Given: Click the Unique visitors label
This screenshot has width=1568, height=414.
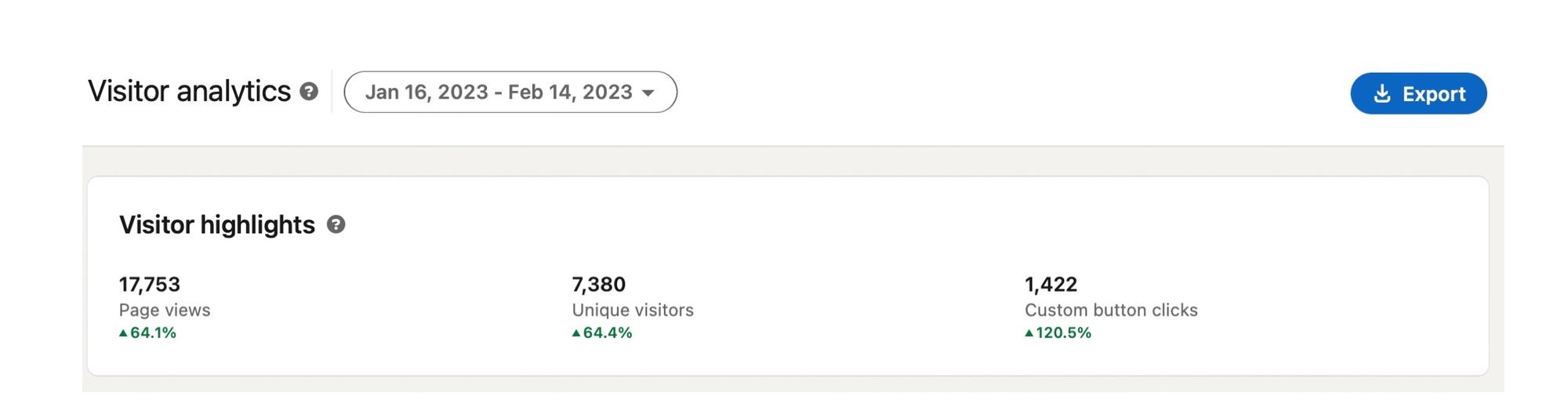Looking at the screenshot, I should pyautogui.click(x=633, y=310).
